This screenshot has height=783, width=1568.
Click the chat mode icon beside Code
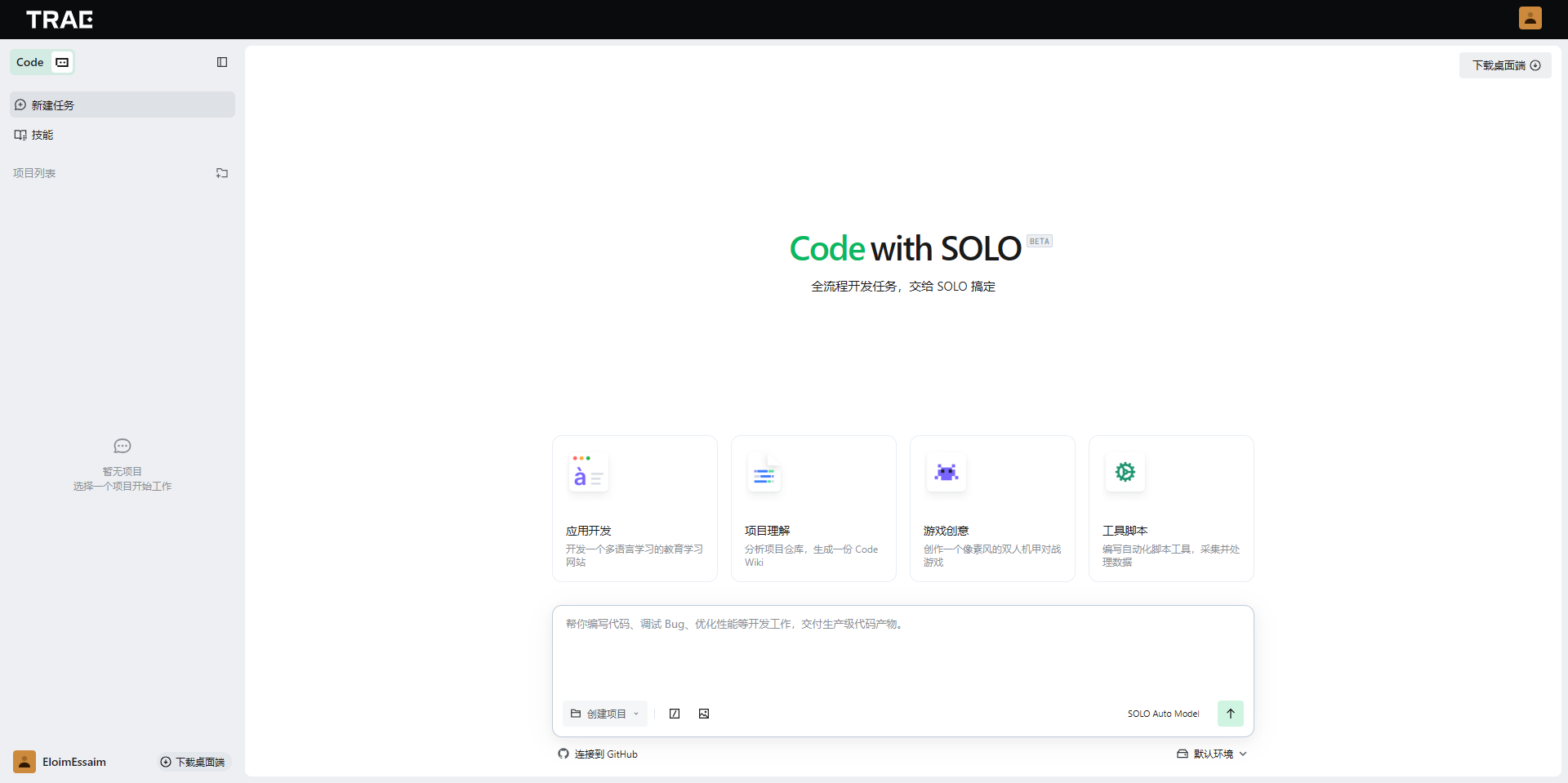[62, 62]
